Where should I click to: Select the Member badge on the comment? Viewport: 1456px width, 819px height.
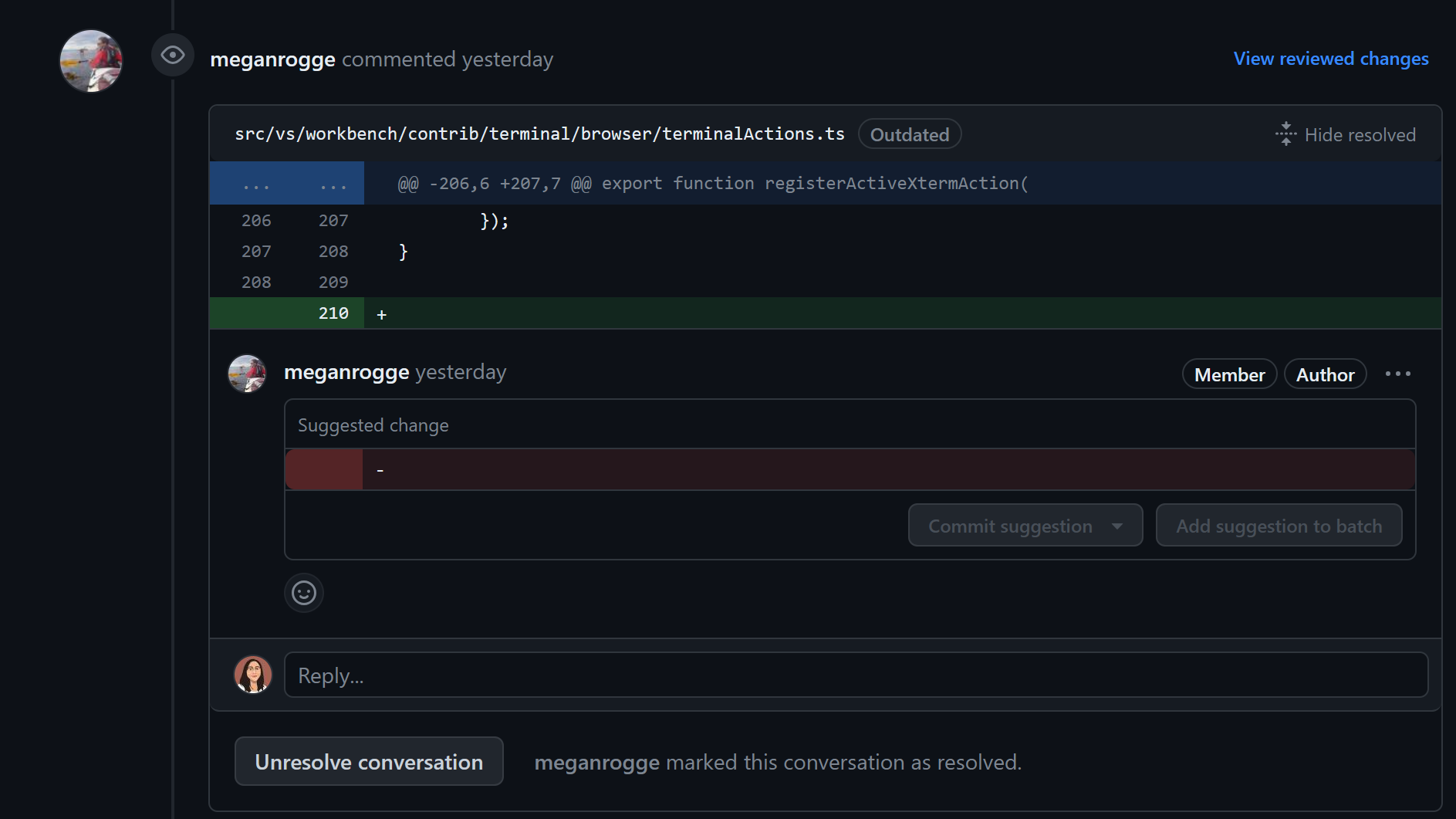point(1228,374)
